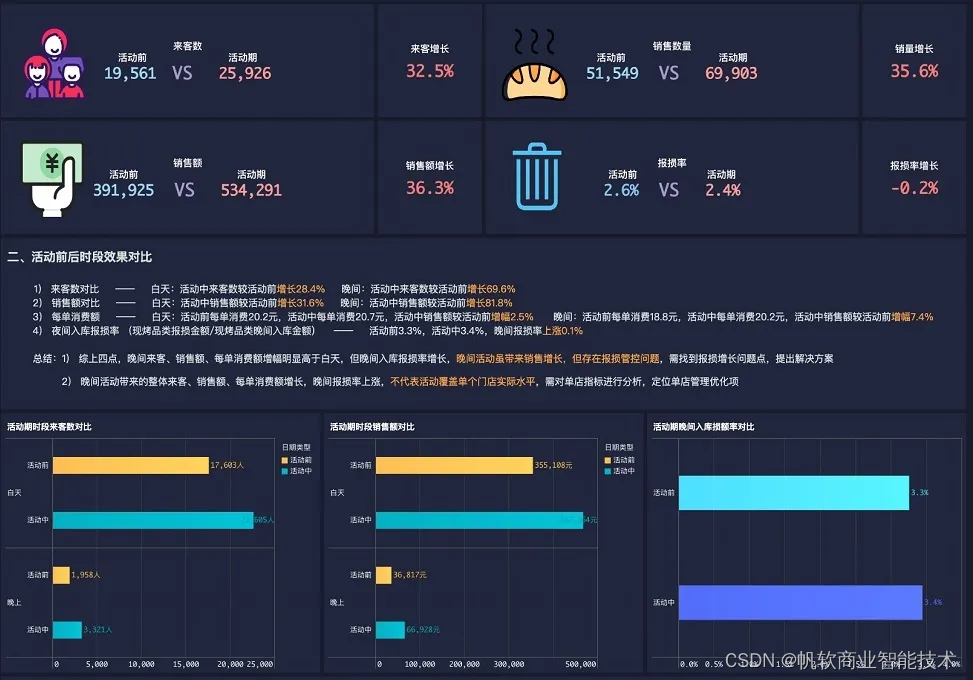This screenshot has height=680, width=973.
Task: Click the 销售额对比 analysis line
Action: coord(272,303)
